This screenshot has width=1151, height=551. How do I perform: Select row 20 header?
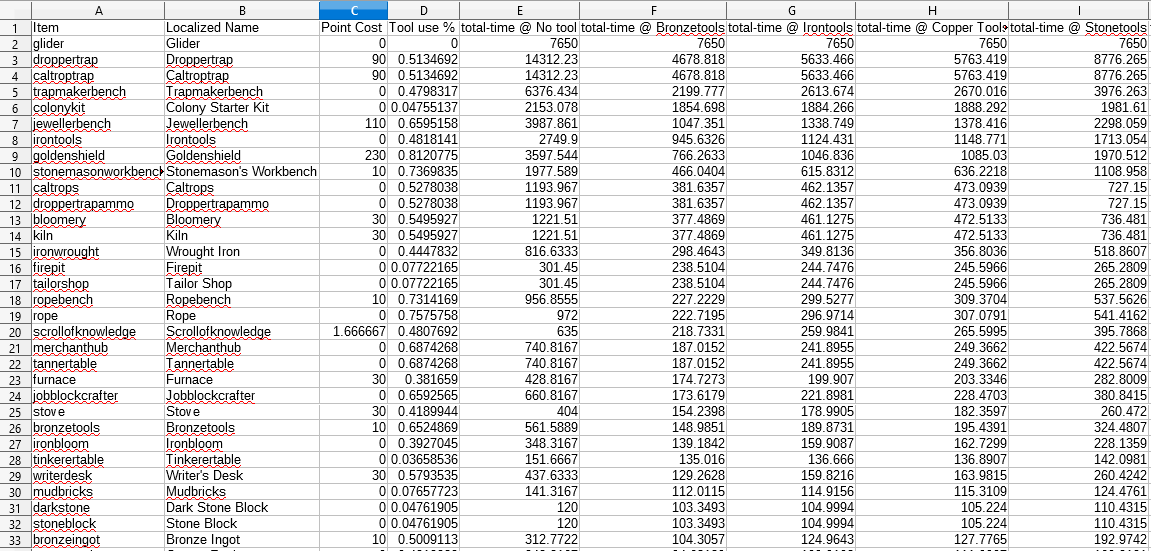tap(15, 332)
